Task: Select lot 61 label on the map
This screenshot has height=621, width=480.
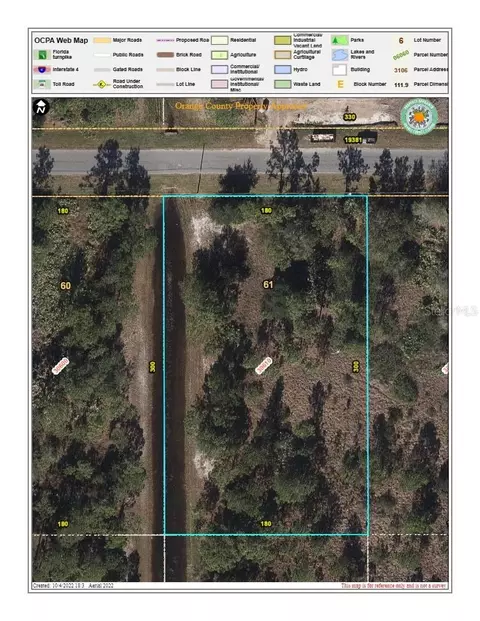Action: 268,284
